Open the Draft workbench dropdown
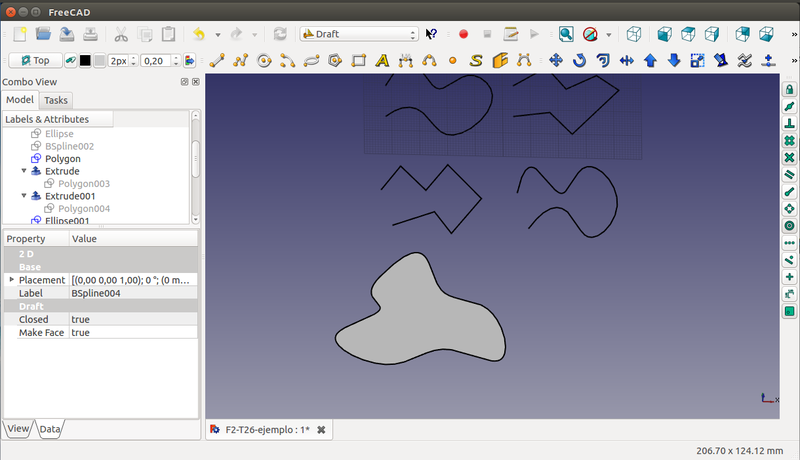The height and width of the screenshot is (460, 800). point(358,34)
